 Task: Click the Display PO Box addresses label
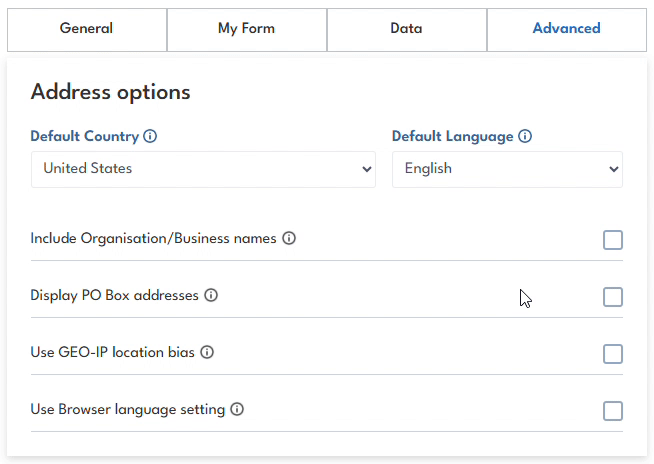115,295
